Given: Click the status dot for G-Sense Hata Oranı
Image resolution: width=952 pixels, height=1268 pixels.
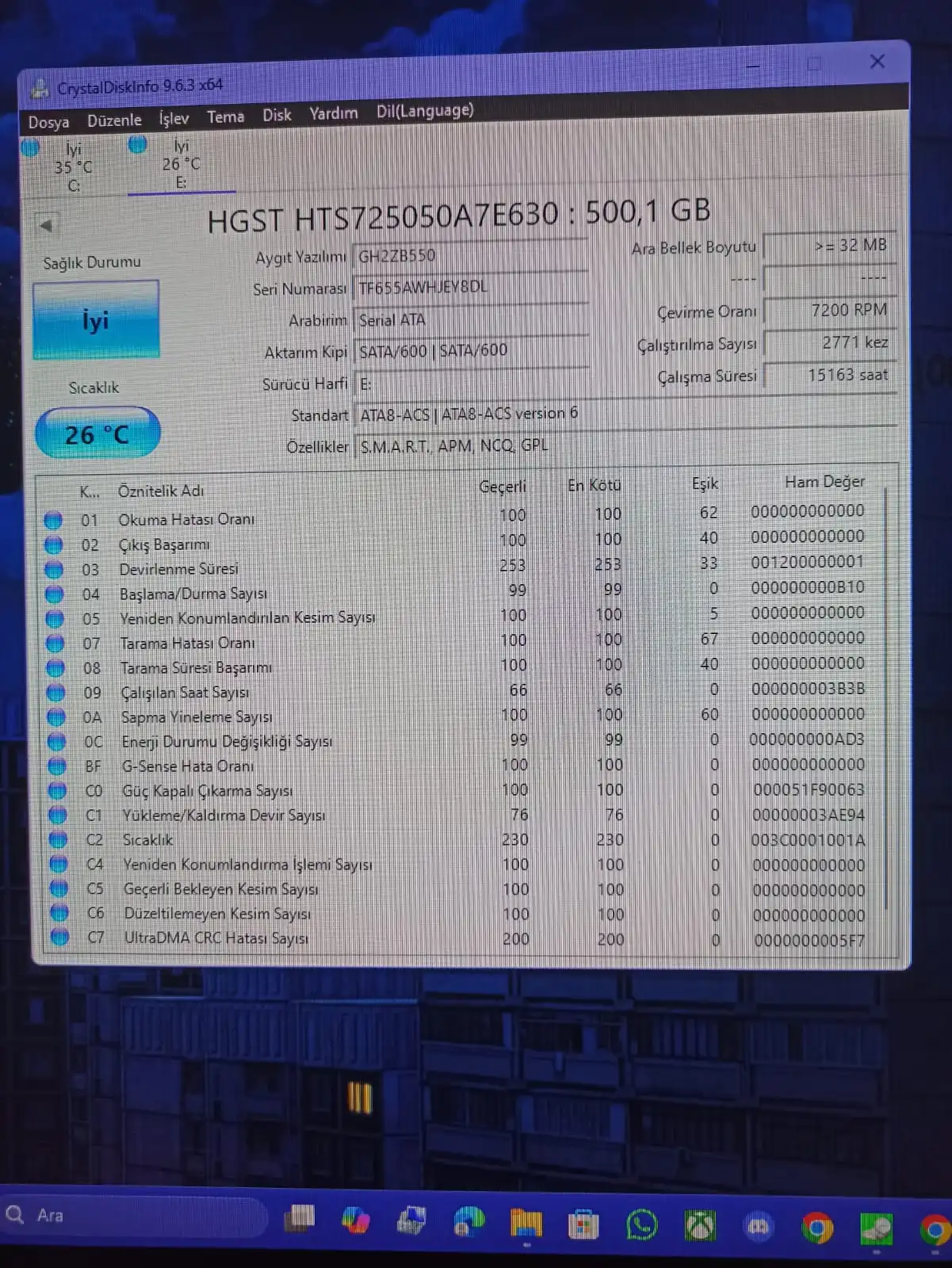Looking at the screenshot, I should click(x=57, y=766).
